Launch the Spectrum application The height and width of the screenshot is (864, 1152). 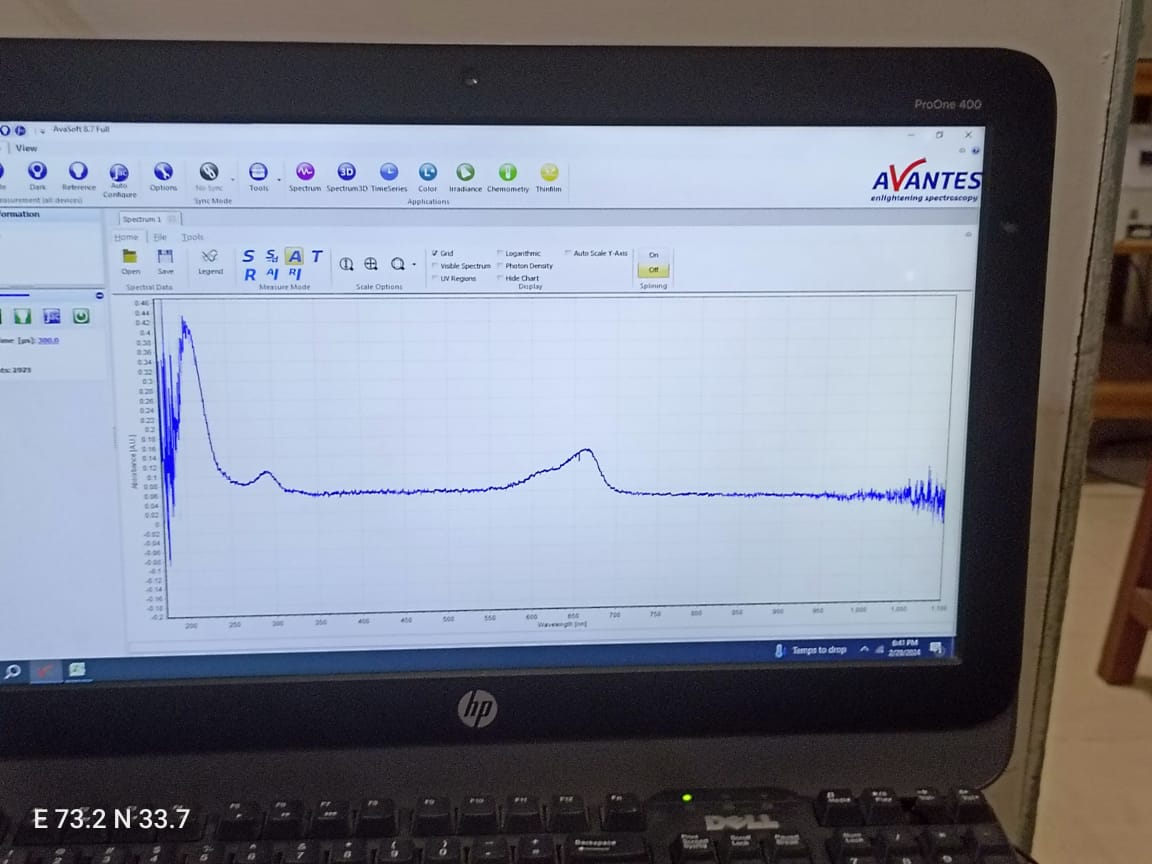pyautogui.click(x=305, y=172)
